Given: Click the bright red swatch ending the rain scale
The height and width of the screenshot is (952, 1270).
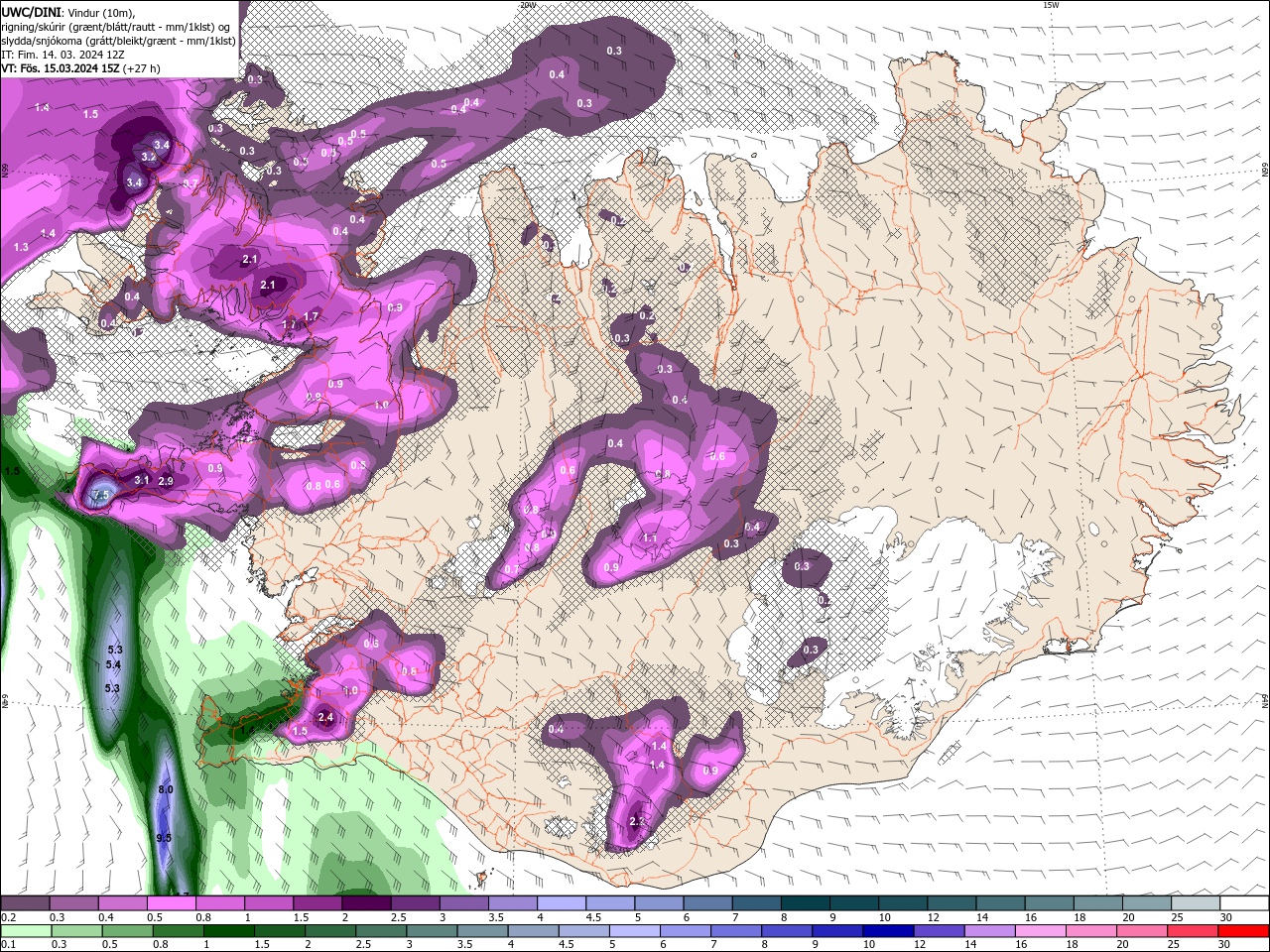Looking at the screenshot, I should pos(1244,930).
